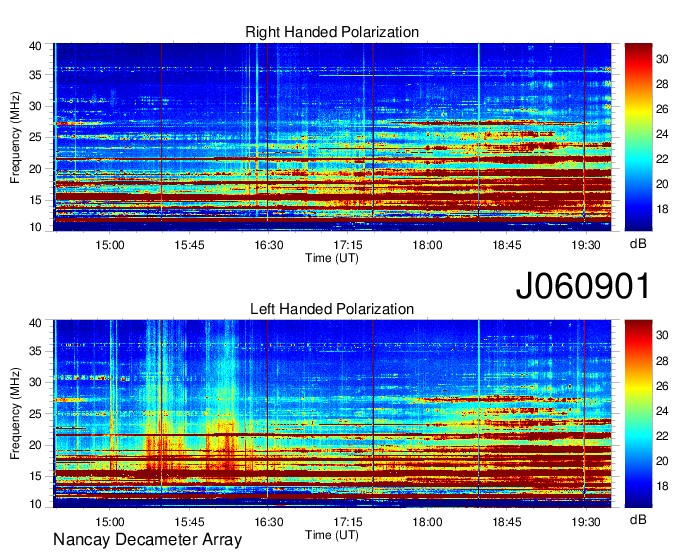Click 'Frequency (MHz)' axis label of Right Handed plot

[15, 137]
